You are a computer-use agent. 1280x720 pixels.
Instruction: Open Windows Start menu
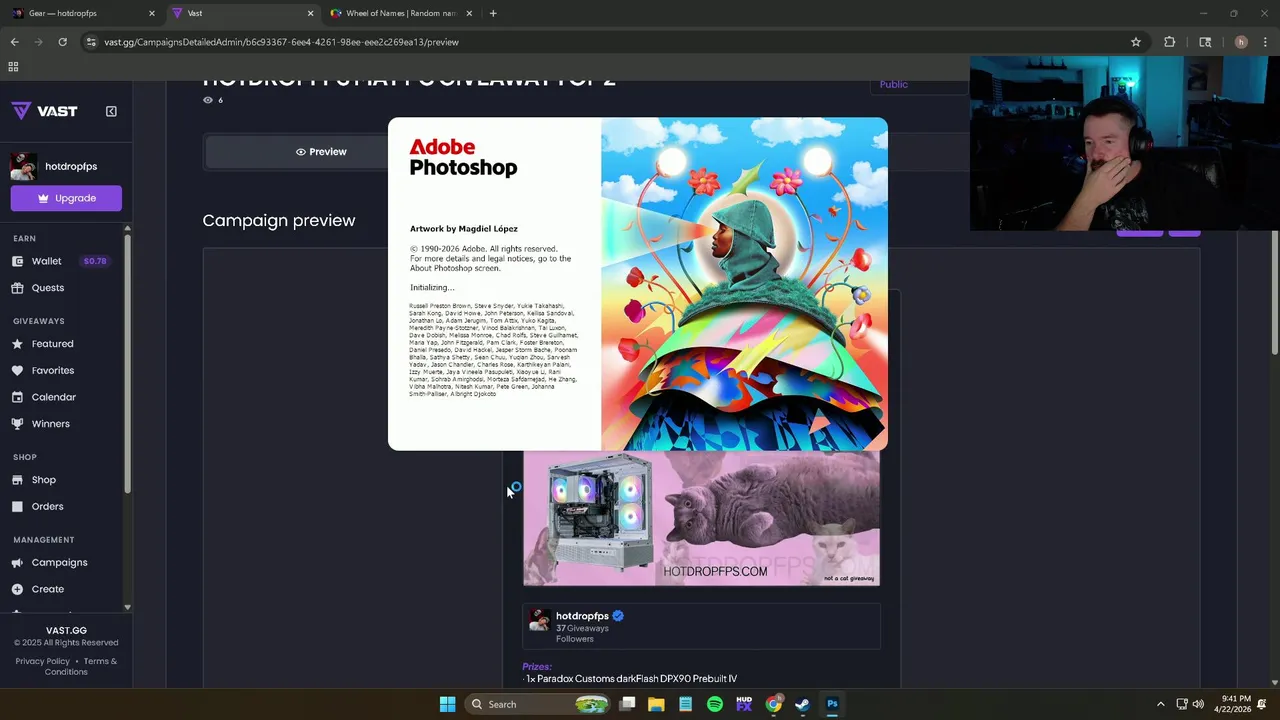click(447, 704)
